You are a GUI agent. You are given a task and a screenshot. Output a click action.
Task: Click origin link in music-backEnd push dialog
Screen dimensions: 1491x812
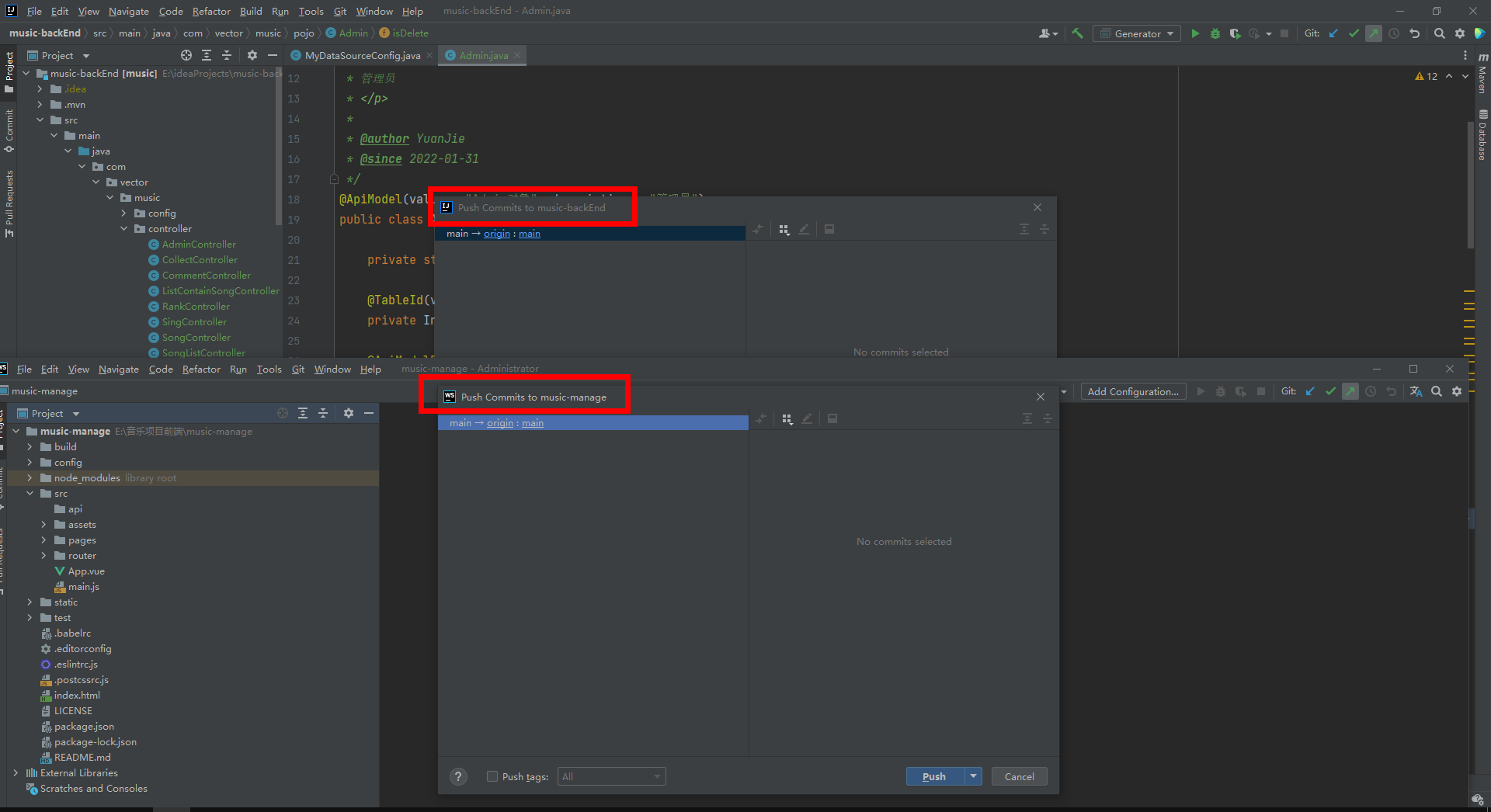coord(497,234)
